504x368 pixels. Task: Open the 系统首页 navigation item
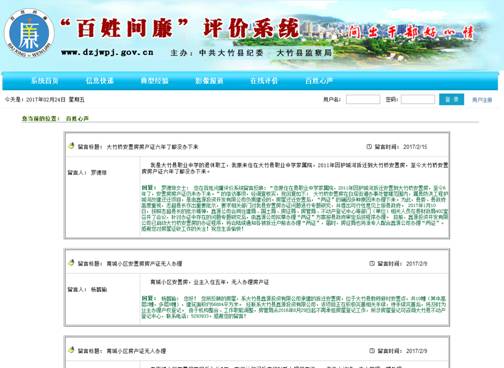point(45,80)
